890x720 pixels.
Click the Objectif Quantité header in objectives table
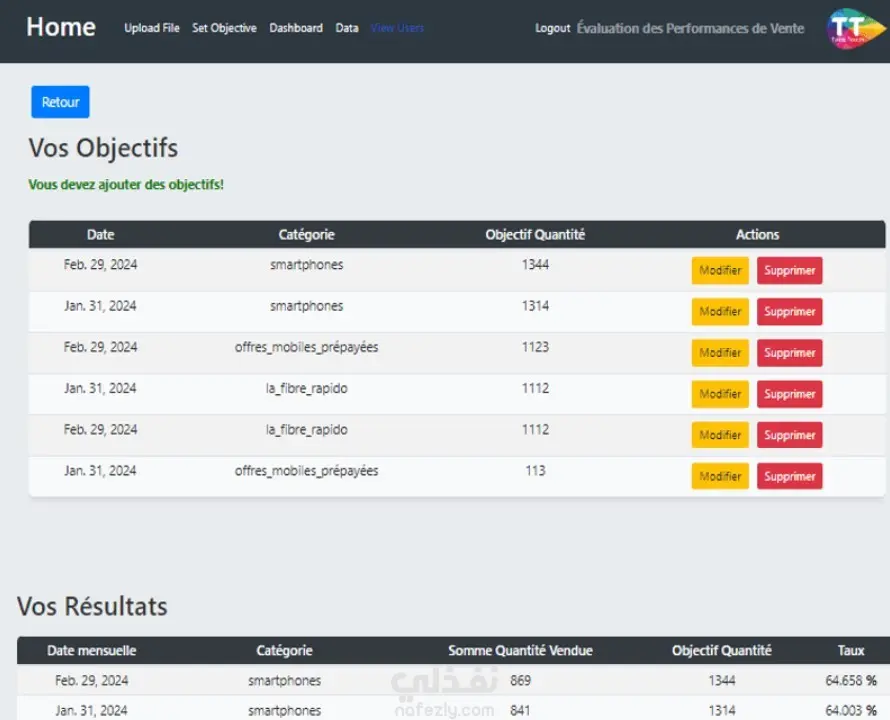pos(535,235)
